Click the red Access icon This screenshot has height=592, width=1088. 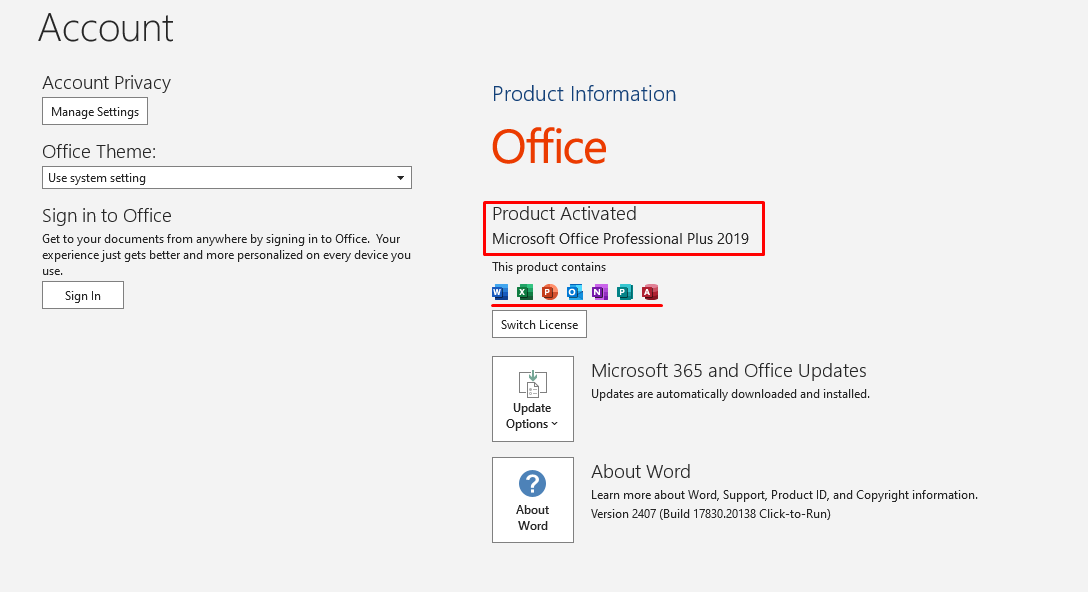point(649,292)
